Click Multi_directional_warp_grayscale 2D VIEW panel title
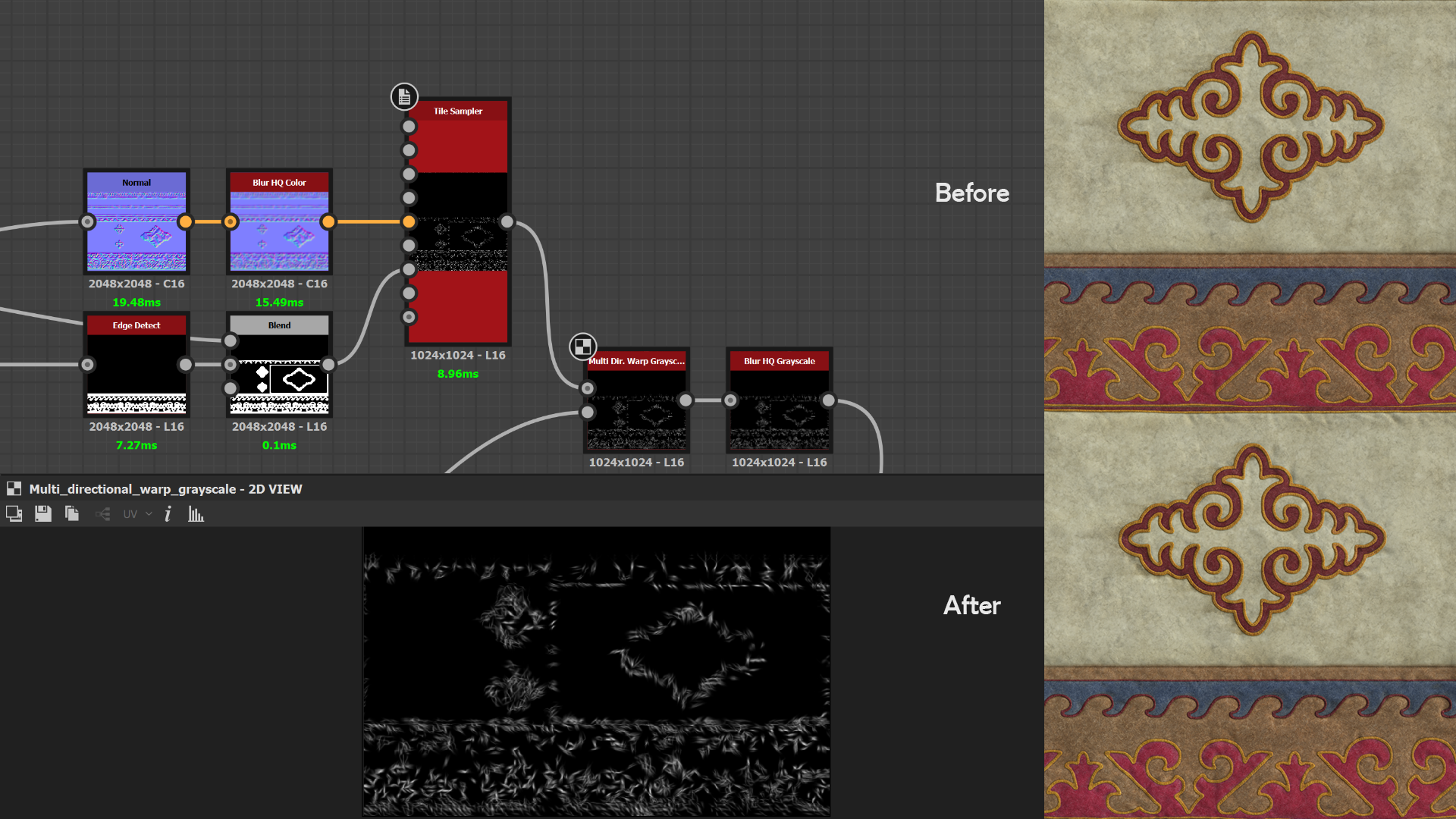 (x=165, y=489)
